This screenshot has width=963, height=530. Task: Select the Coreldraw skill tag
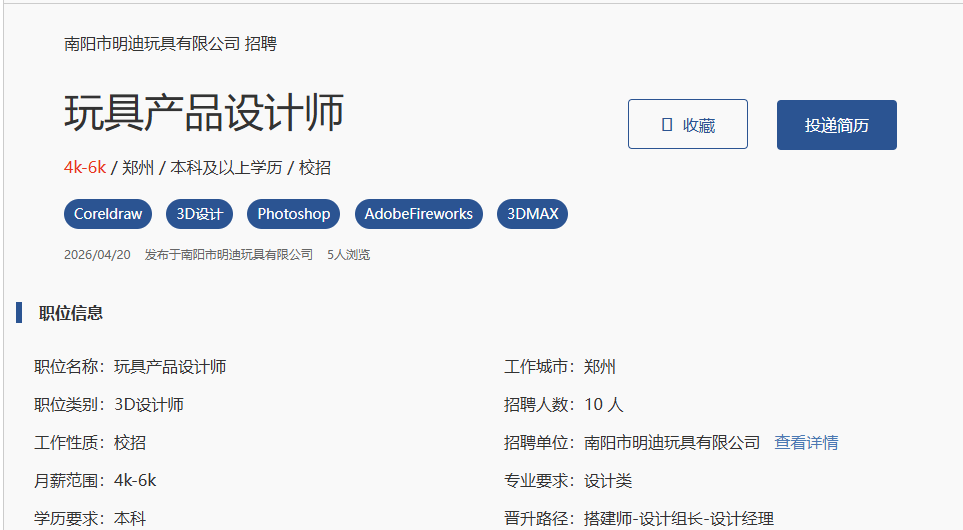(108, 214)
